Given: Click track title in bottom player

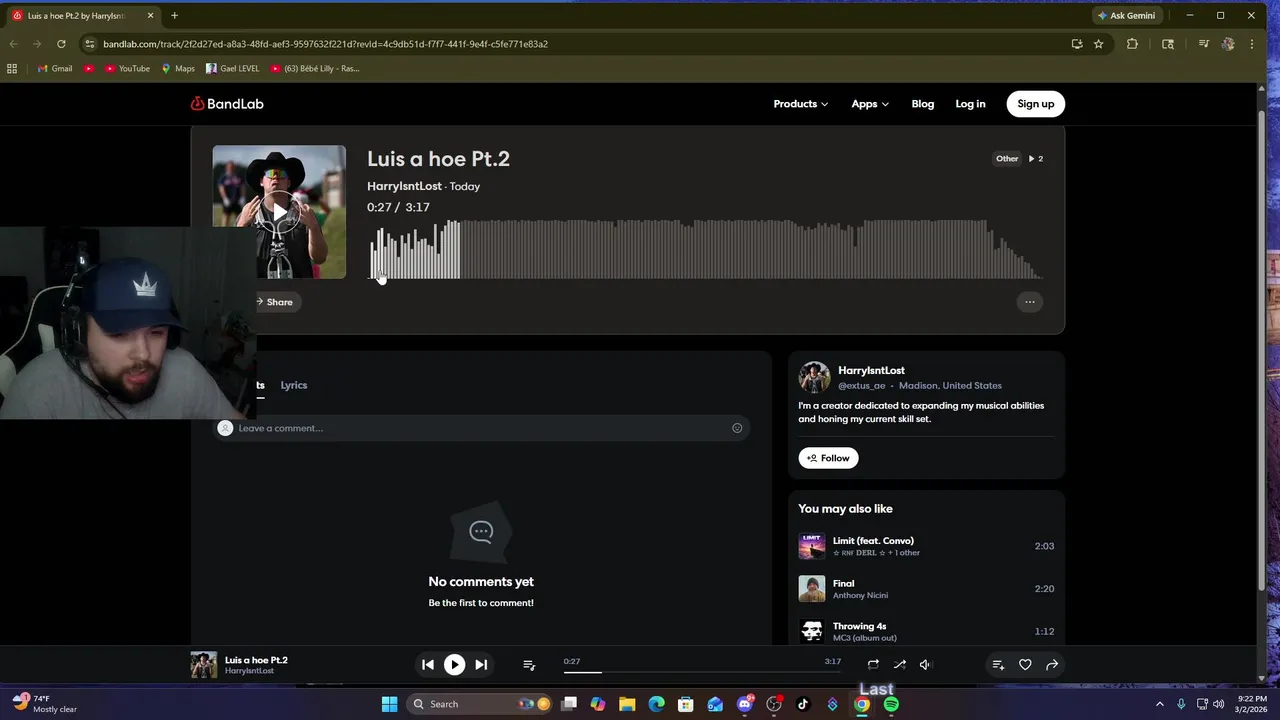Looking at the screenshot, I should [x=256, y=660].
